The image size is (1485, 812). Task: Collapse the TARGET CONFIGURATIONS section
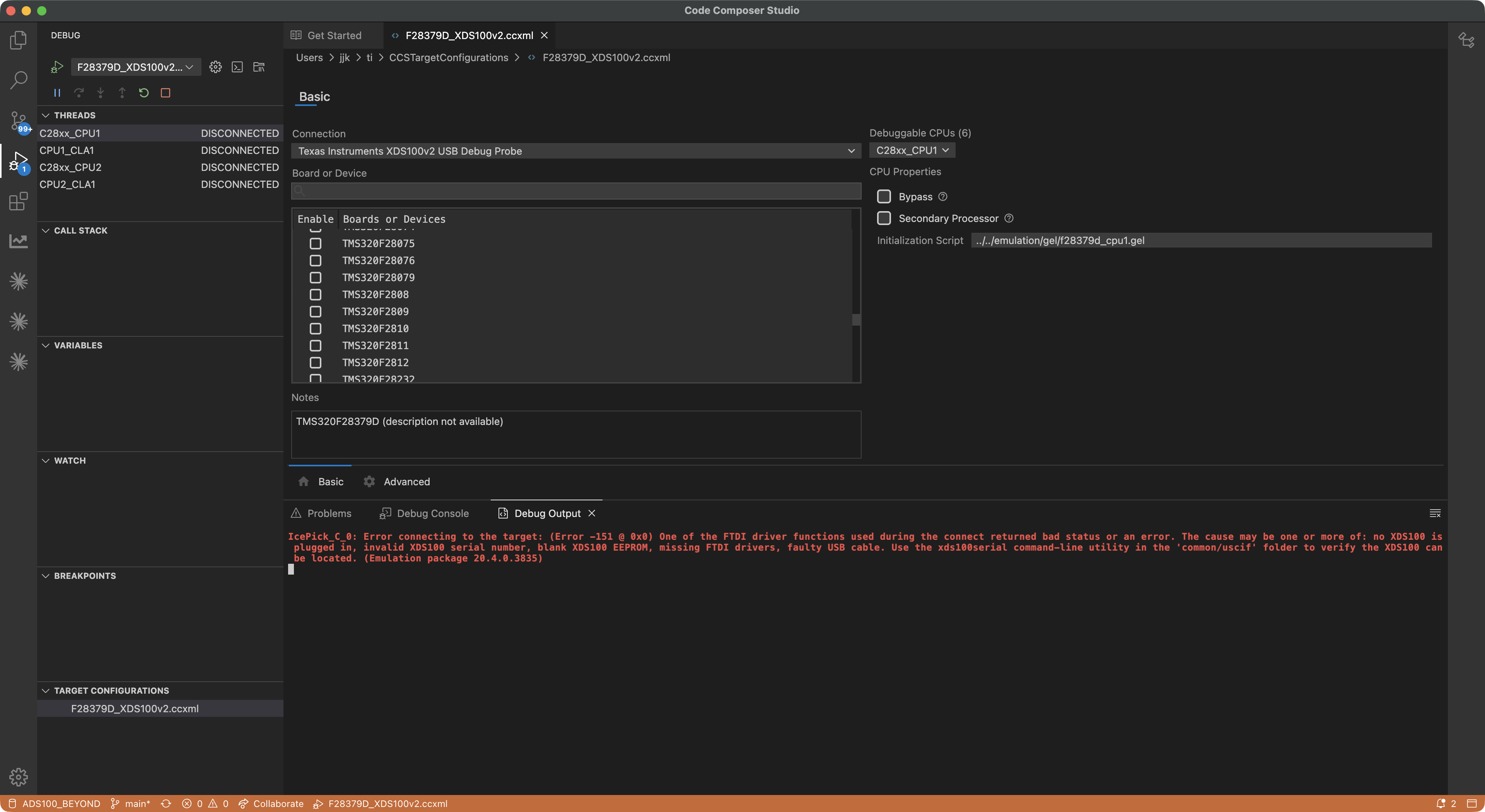tap(46, 691)
